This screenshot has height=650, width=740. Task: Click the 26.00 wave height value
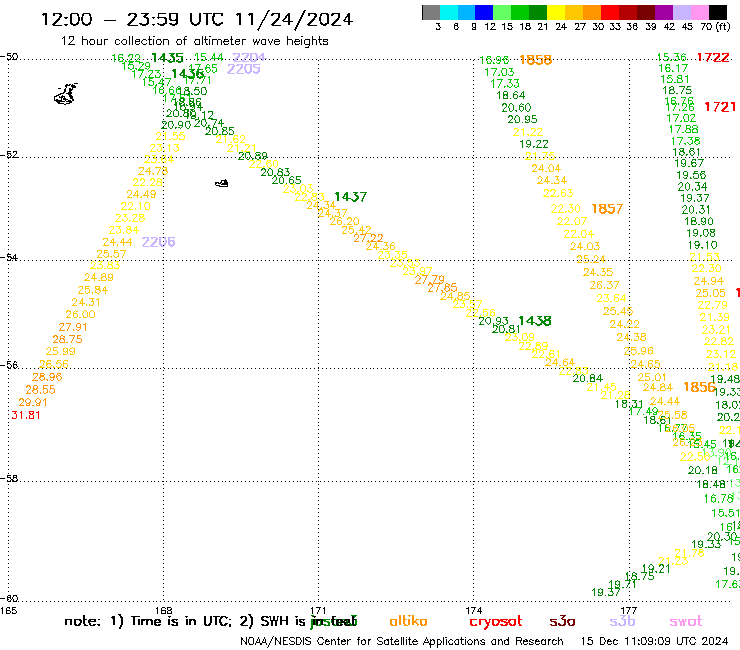coord(80,314)
